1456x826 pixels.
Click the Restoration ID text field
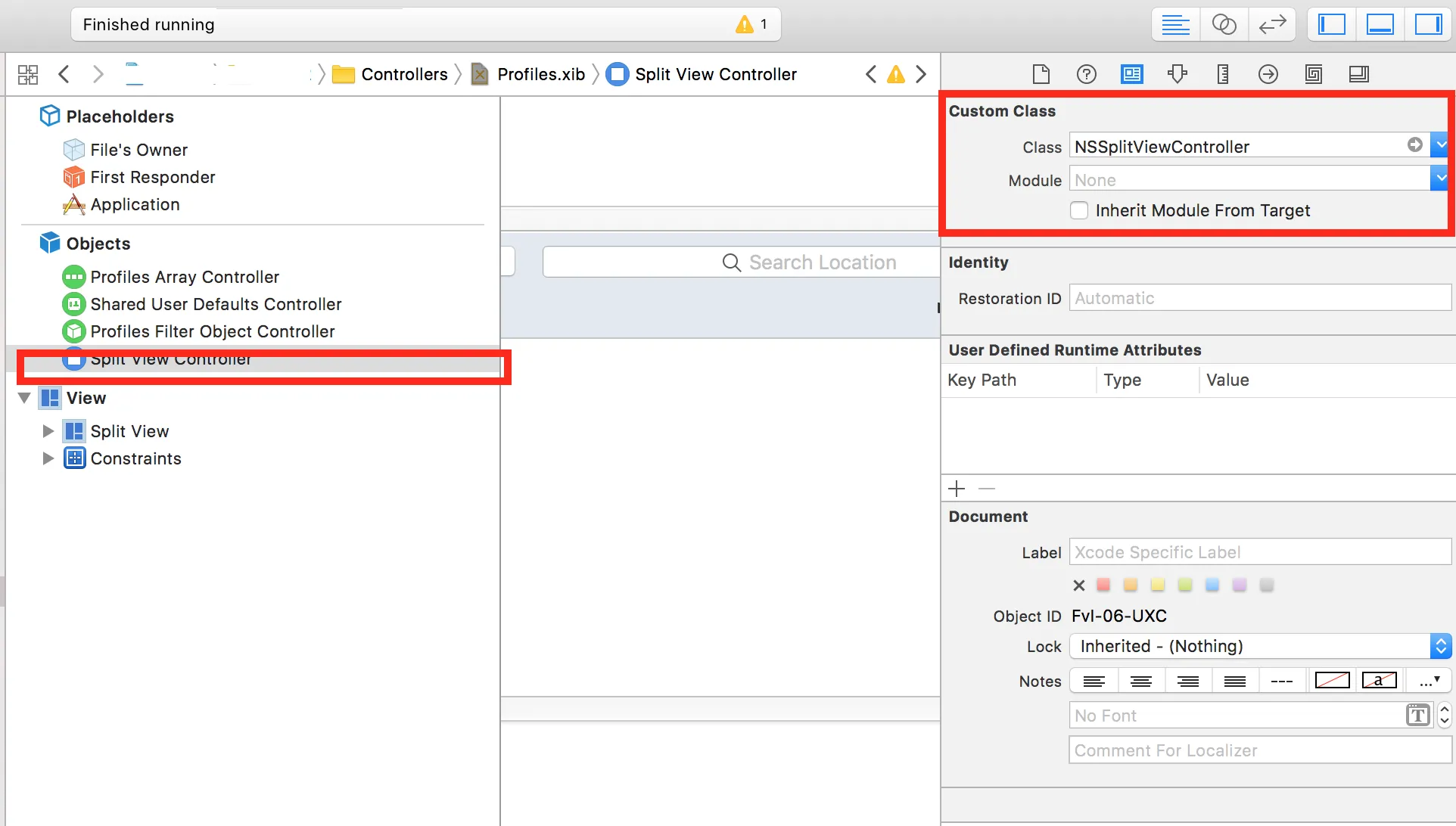coord(1259,298)
